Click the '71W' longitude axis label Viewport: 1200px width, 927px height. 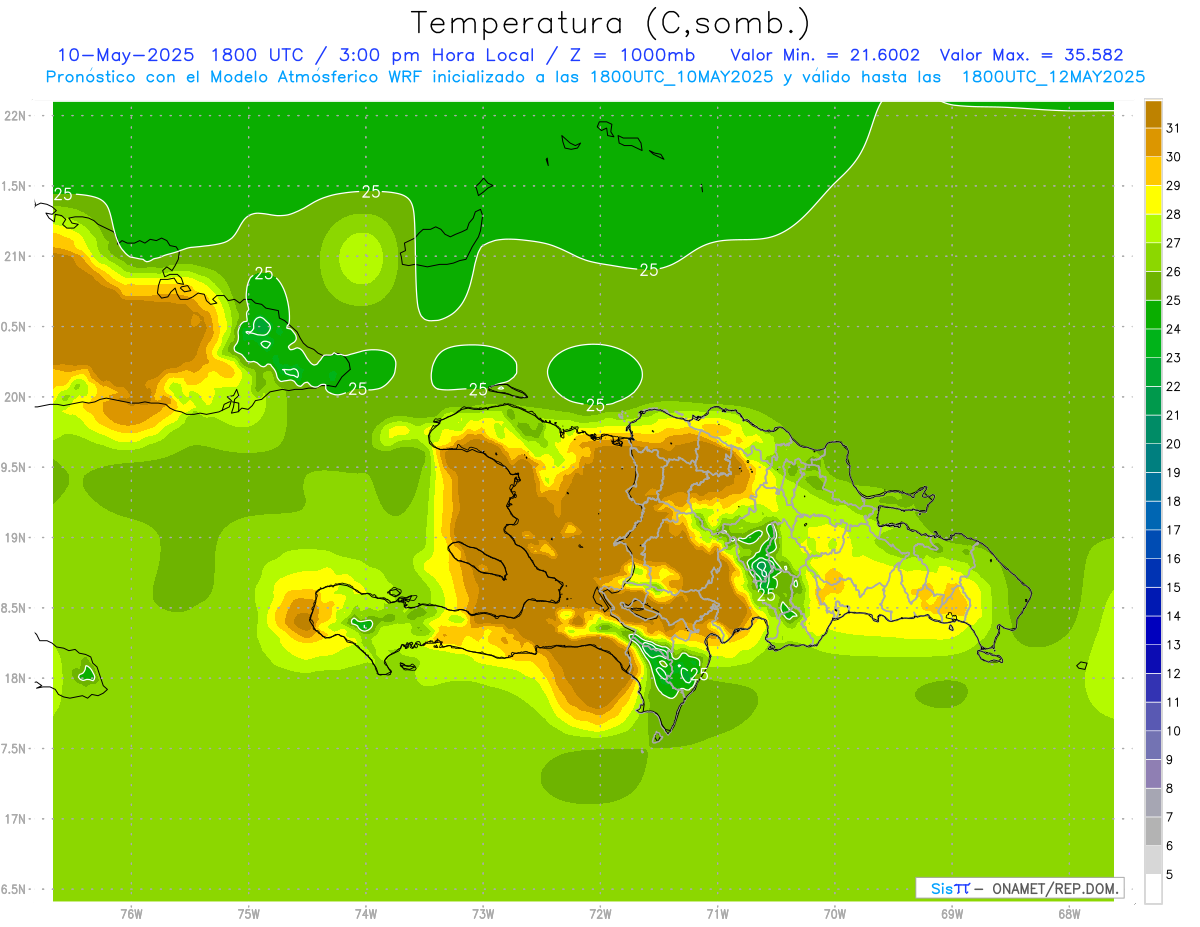point(717,914)
